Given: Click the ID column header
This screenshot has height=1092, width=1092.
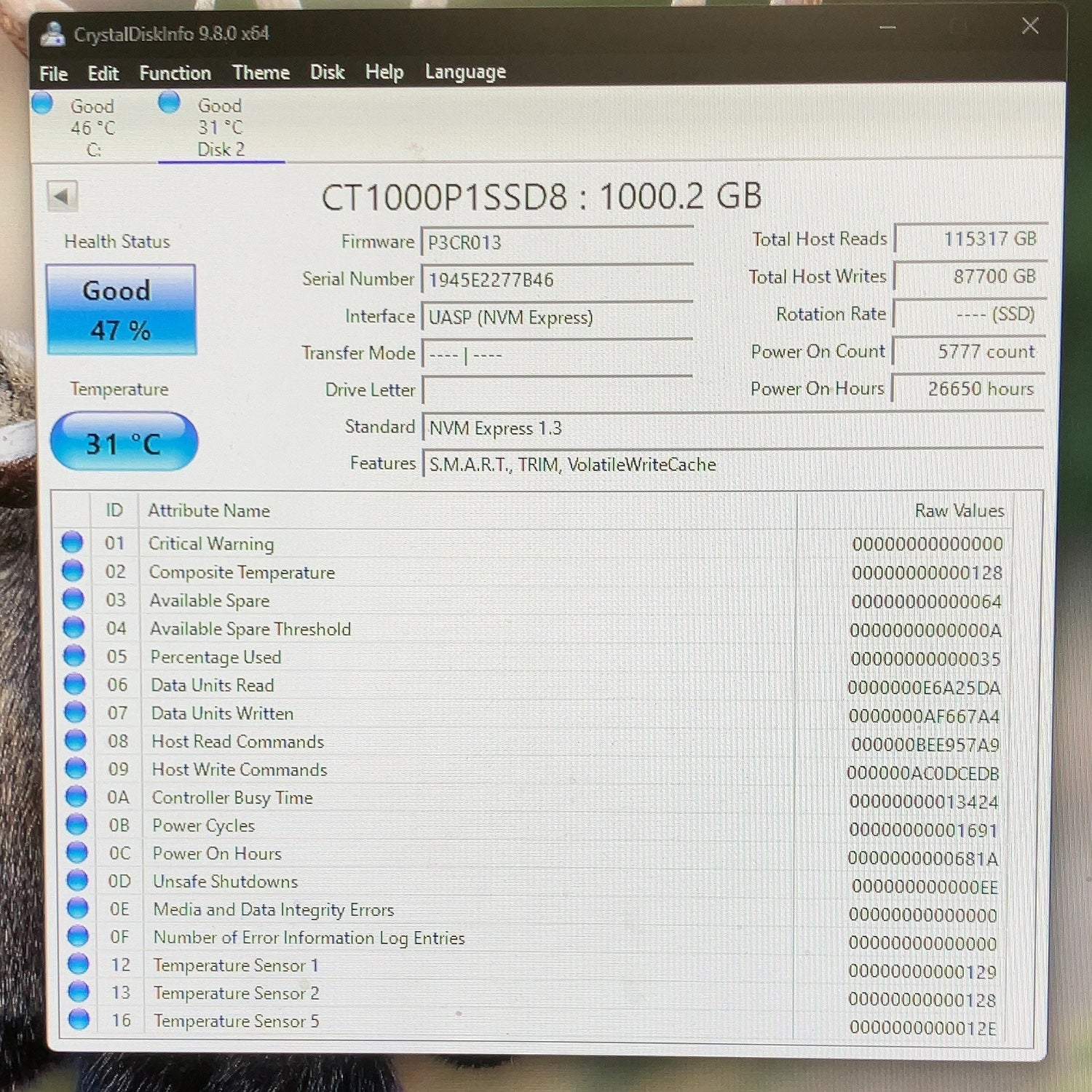Looking at the screenshot, I should [x=114, y=510].
